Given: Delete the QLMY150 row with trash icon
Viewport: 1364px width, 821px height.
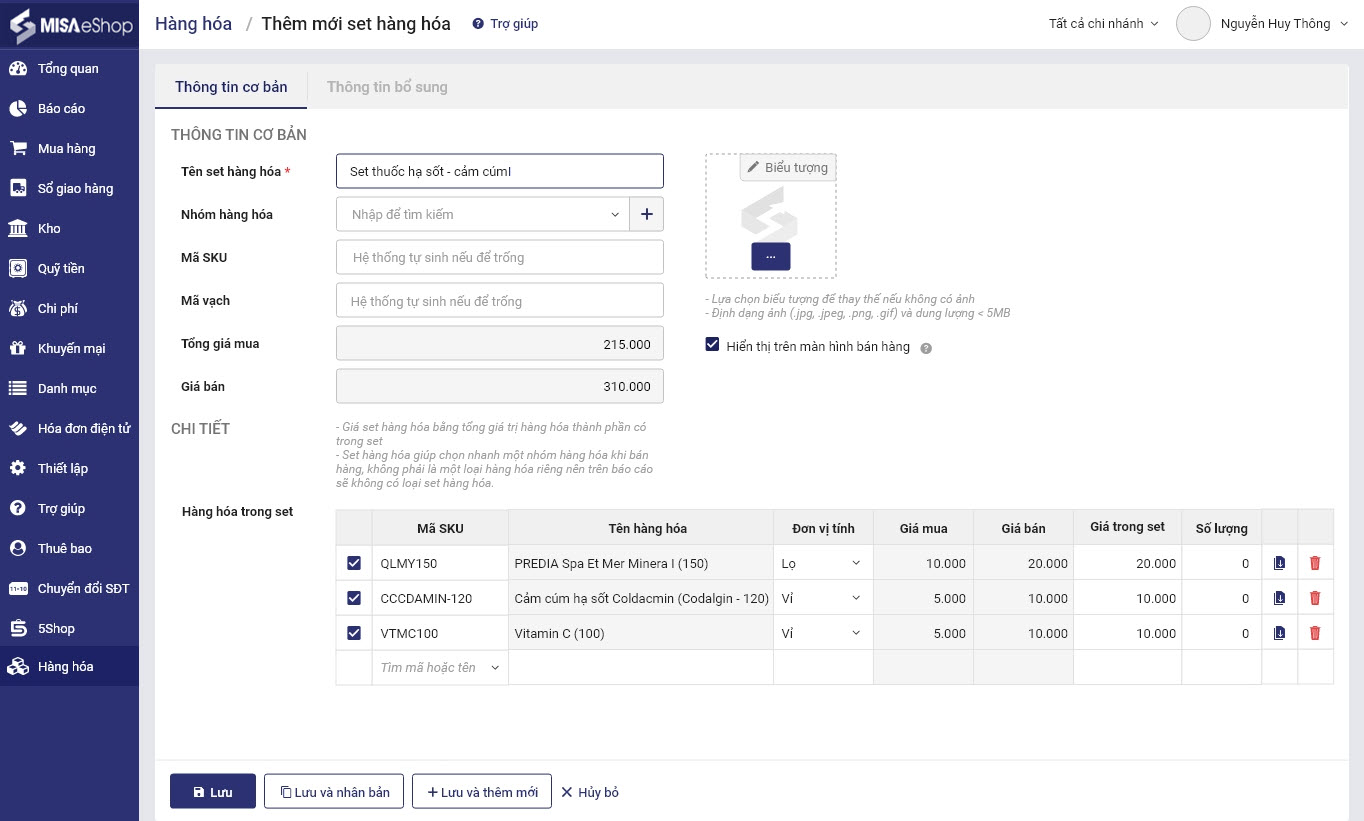Looking at the screenshot, I should tap(1314, 563).
